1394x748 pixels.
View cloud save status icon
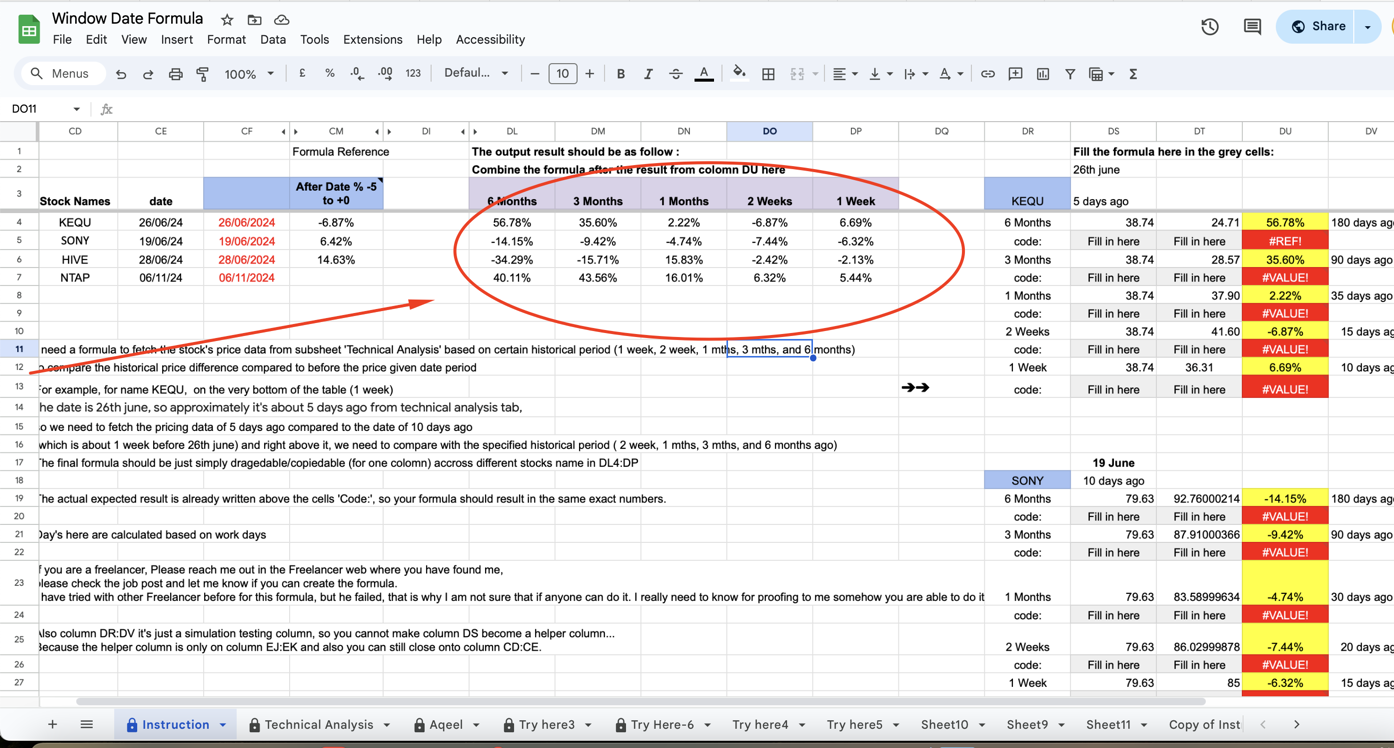click(x=282, y=20)
